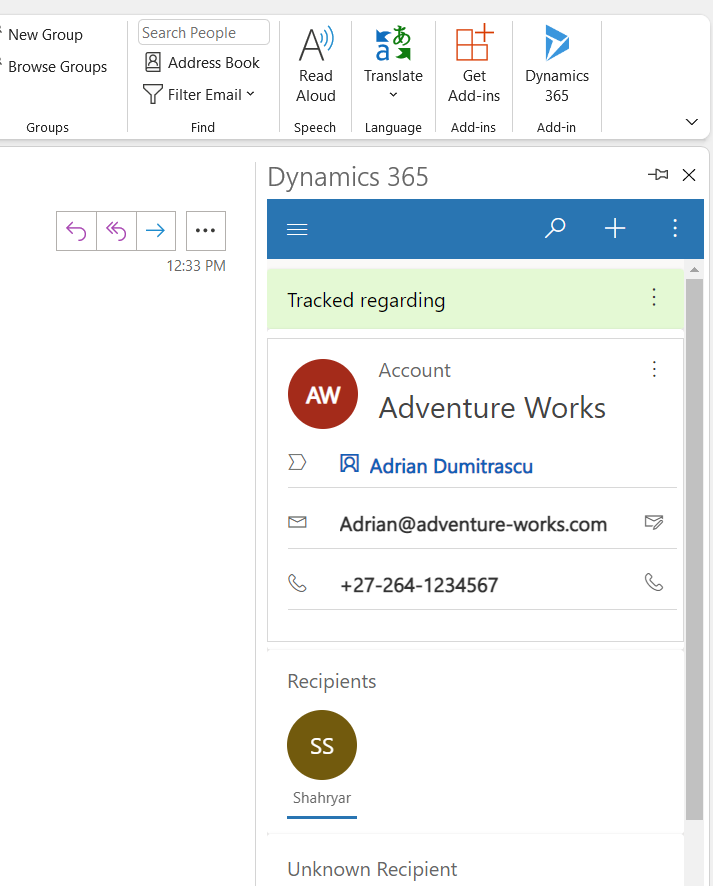Open the hamburger menu in Dynamics pane
Screen dimensions: 713x886
[x=297, y=229]
